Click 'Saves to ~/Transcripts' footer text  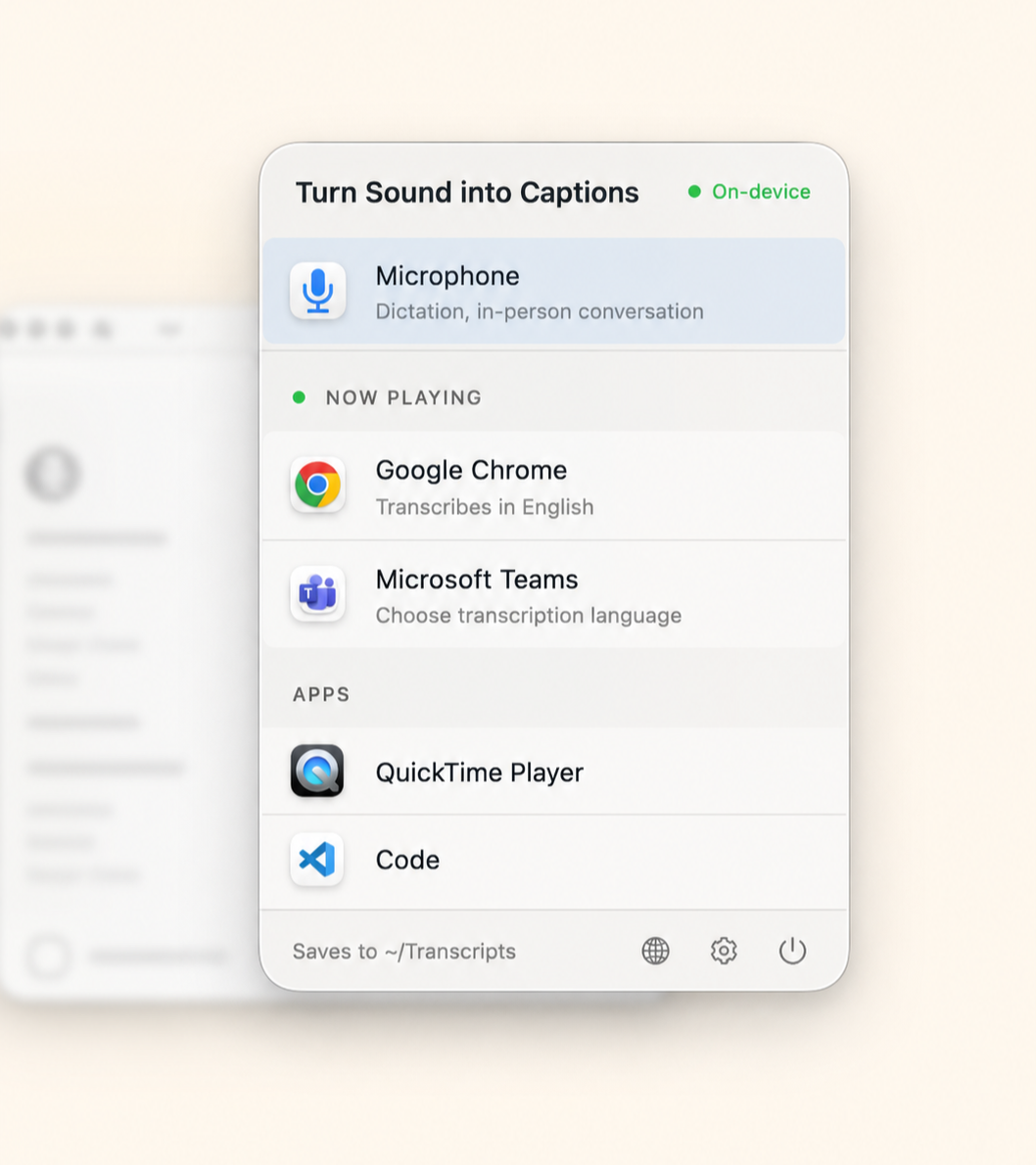404,951
